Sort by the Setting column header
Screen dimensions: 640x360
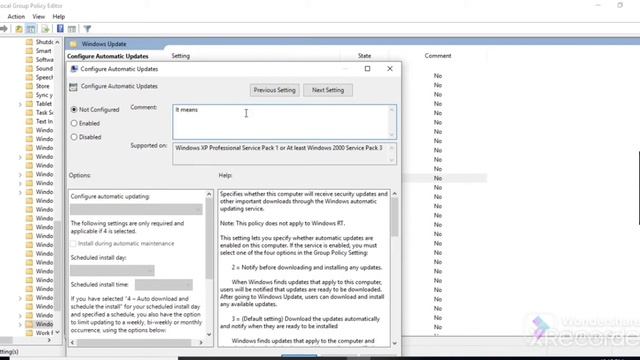pyautogui.click(x=180, y=56)
